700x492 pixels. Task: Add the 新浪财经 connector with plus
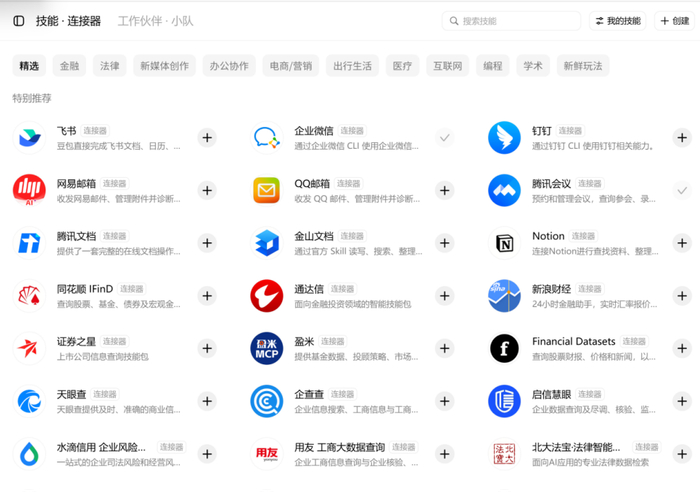point(682,296)
